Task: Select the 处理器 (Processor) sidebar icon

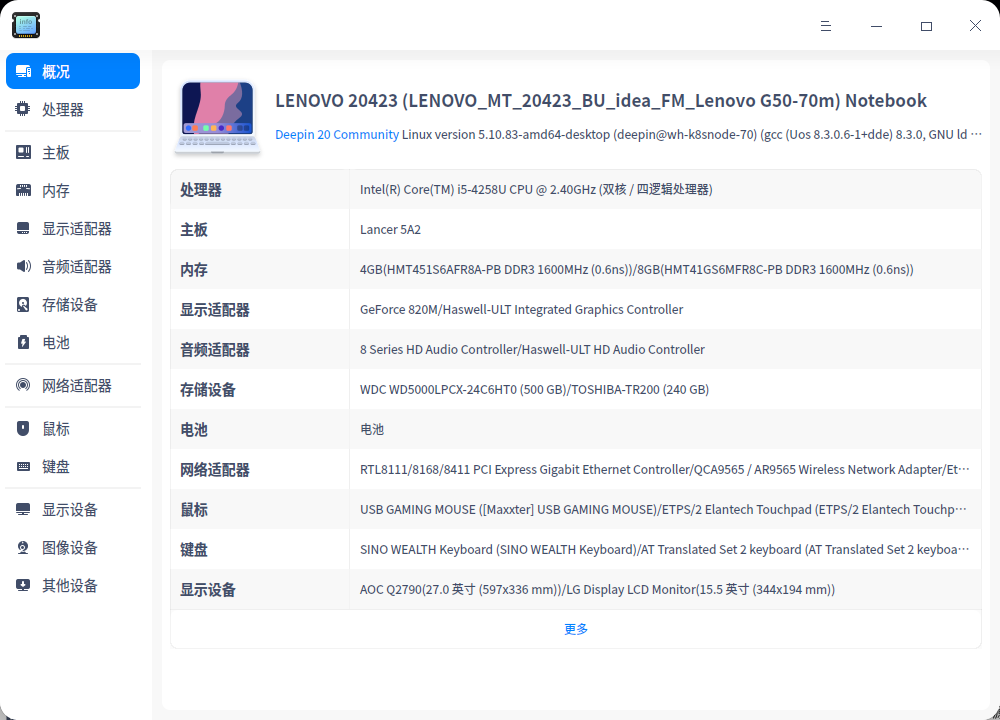Action: tap(22, 109)
